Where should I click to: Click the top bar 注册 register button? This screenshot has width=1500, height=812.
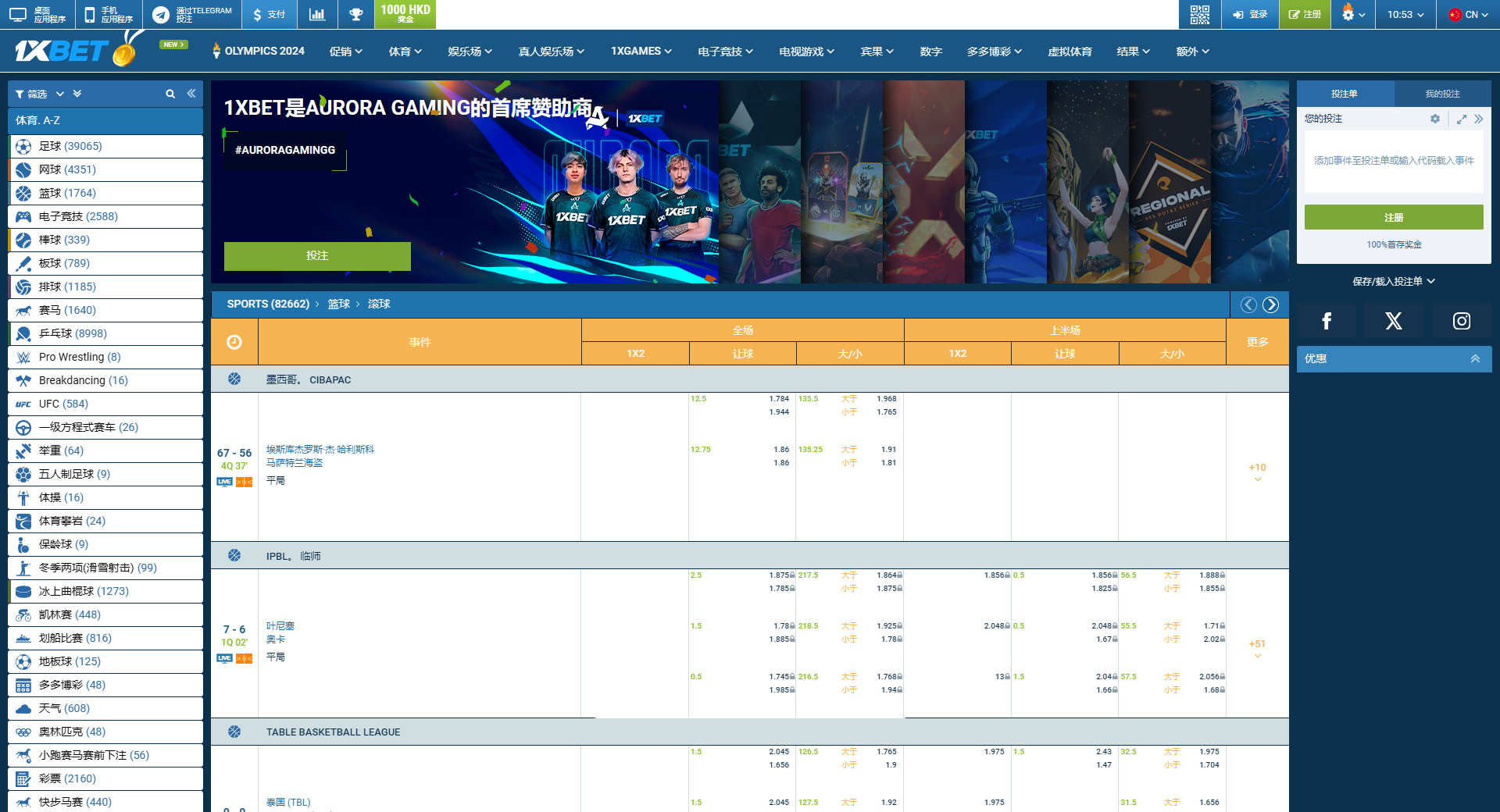pyautogui.click(x=1305, y=14)
